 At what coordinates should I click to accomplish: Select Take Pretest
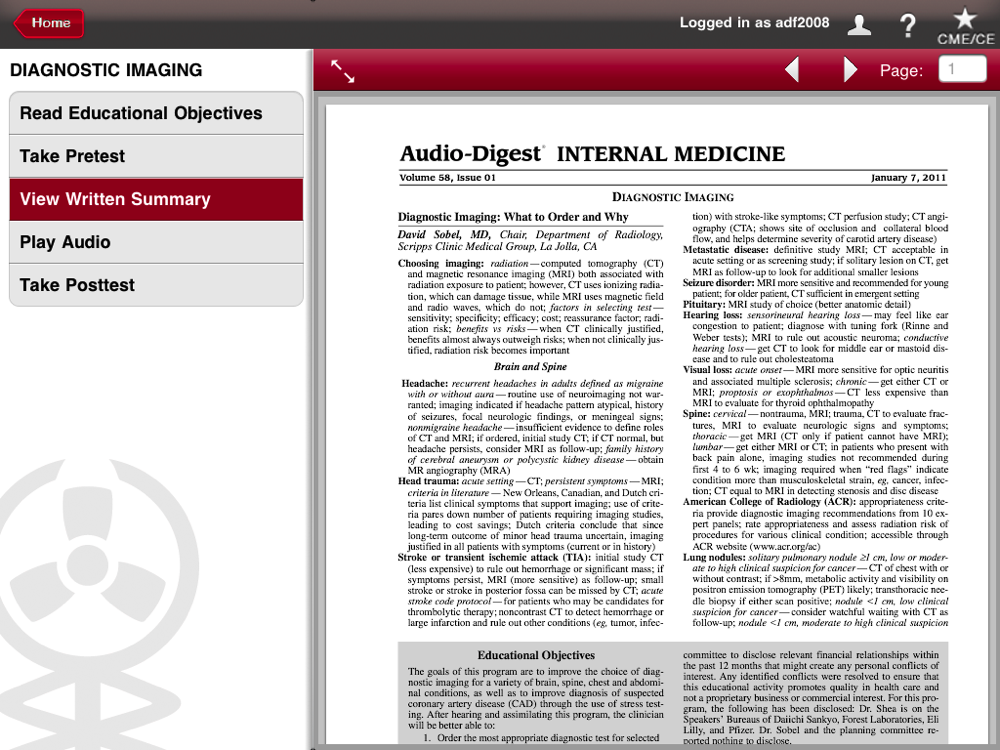(156, 156)
